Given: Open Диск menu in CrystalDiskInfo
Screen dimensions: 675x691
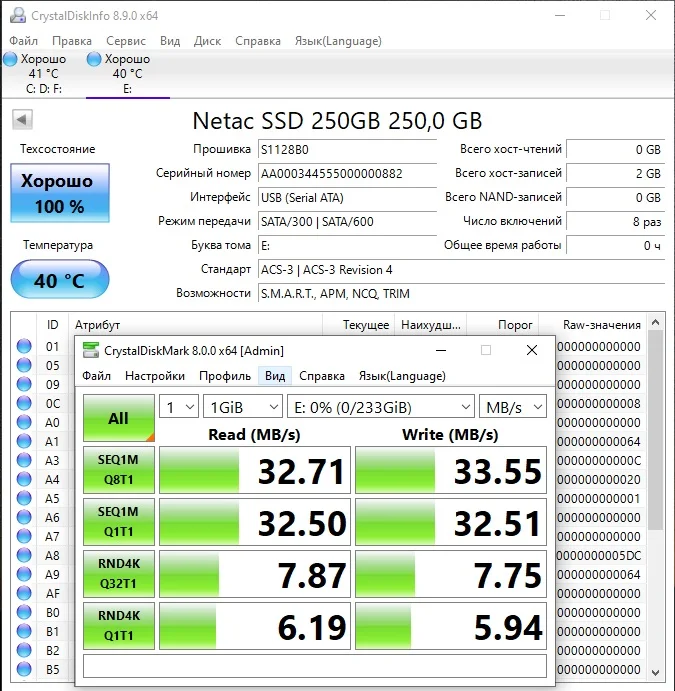Looking at the screenshot, I should 207,41.
